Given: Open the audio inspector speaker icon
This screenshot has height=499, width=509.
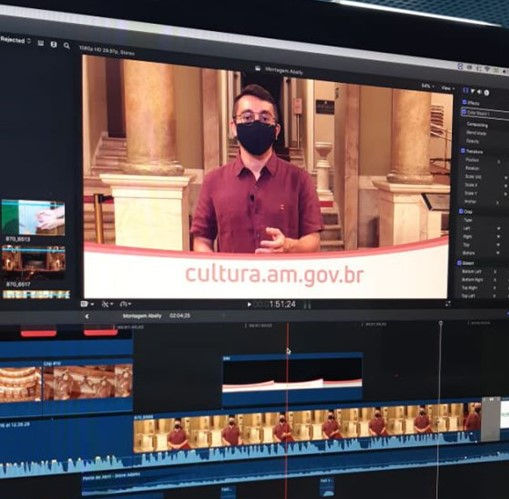Looking at the screenshot, I should [479, 92].
